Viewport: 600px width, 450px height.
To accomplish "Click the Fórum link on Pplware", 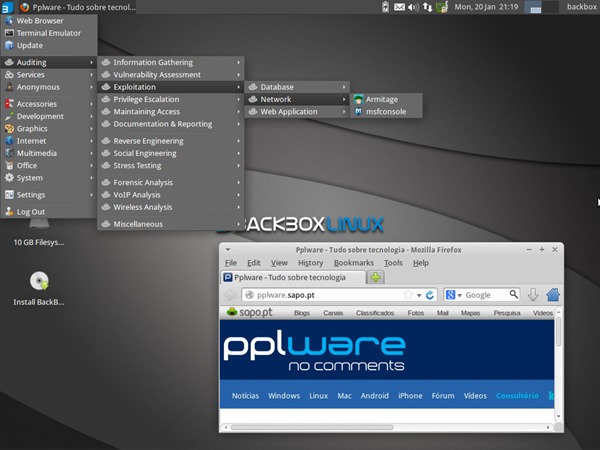I will 443,396.
